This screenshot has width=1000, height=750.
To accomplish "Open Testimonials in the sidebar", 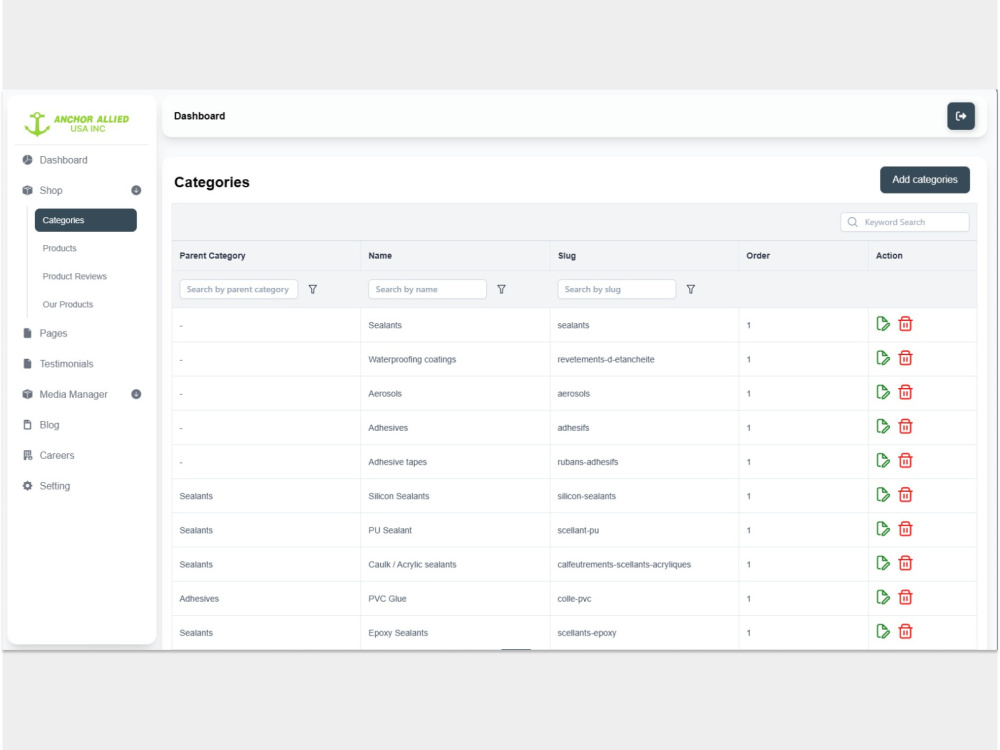I will point(66,364).
